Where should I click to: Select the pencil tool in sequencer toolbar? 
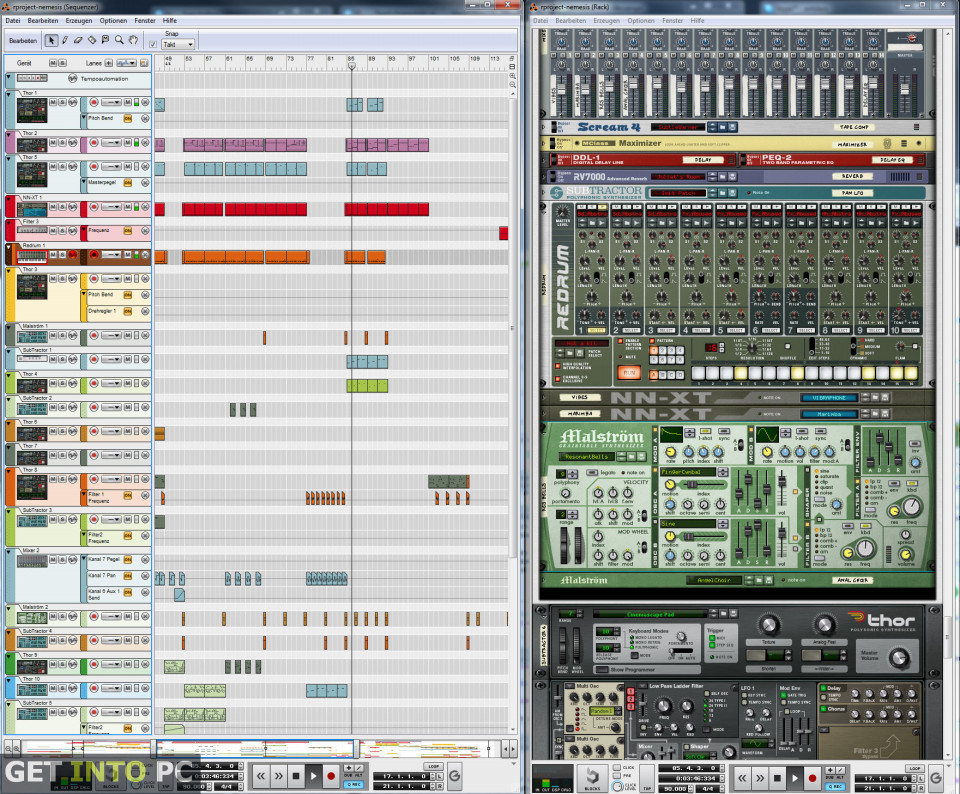click(x=65, y=40)
